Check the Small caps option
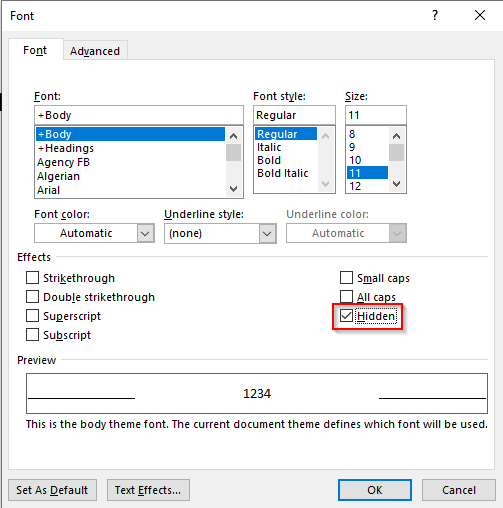503x508 pixels. [346, 277]
